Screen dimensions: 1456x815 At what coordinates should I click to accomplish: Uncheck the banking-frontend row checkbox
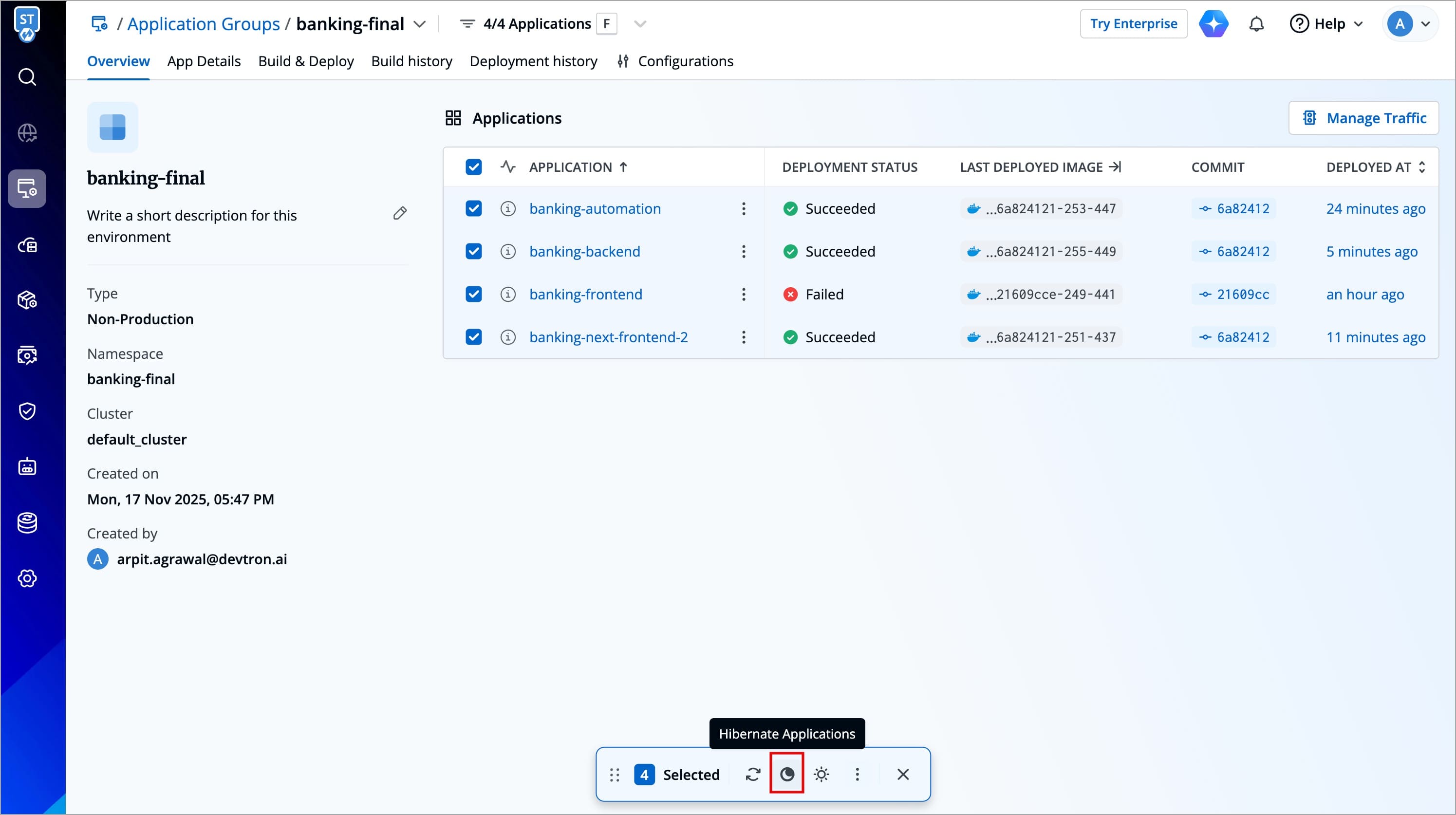pyautogui.click(x=473, y=295)
